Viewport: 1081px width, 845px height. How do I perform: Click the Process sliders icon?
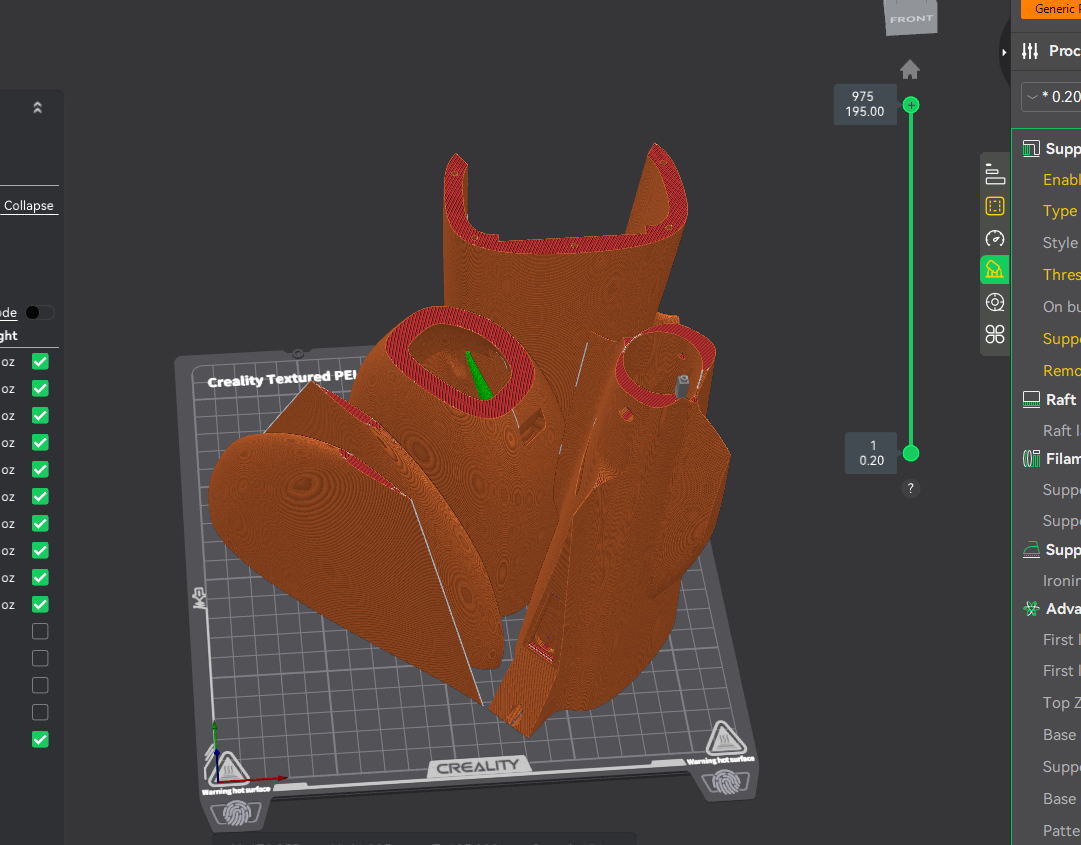(x=1030, y=50)
